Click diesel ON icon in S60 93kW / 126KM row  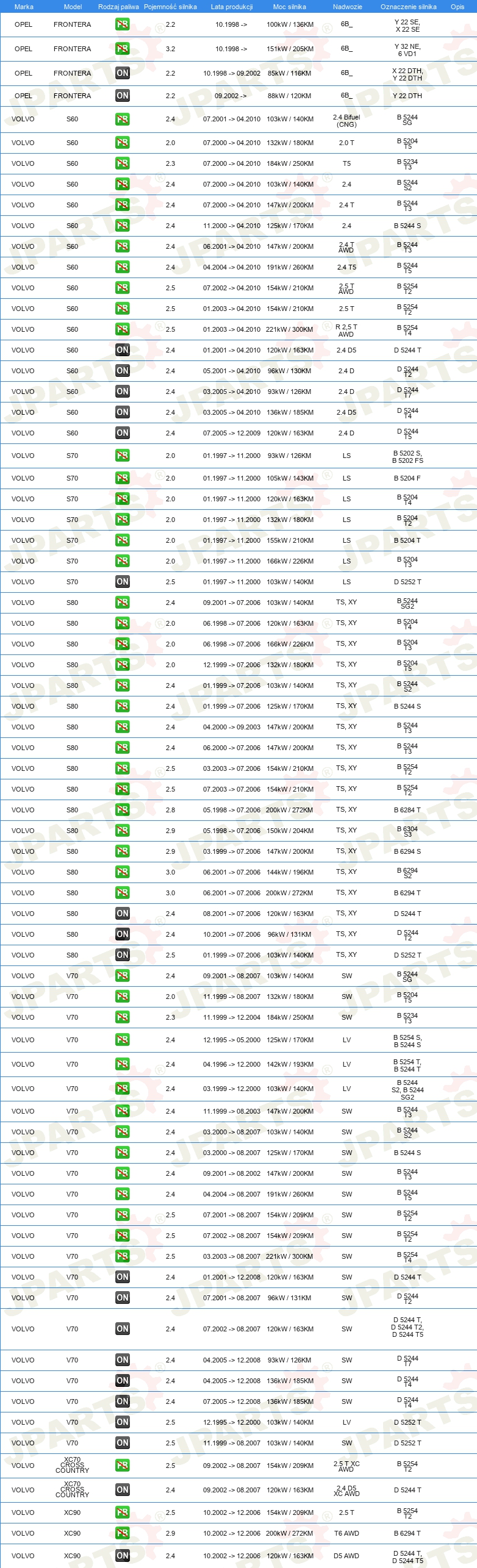coord(122,392)
